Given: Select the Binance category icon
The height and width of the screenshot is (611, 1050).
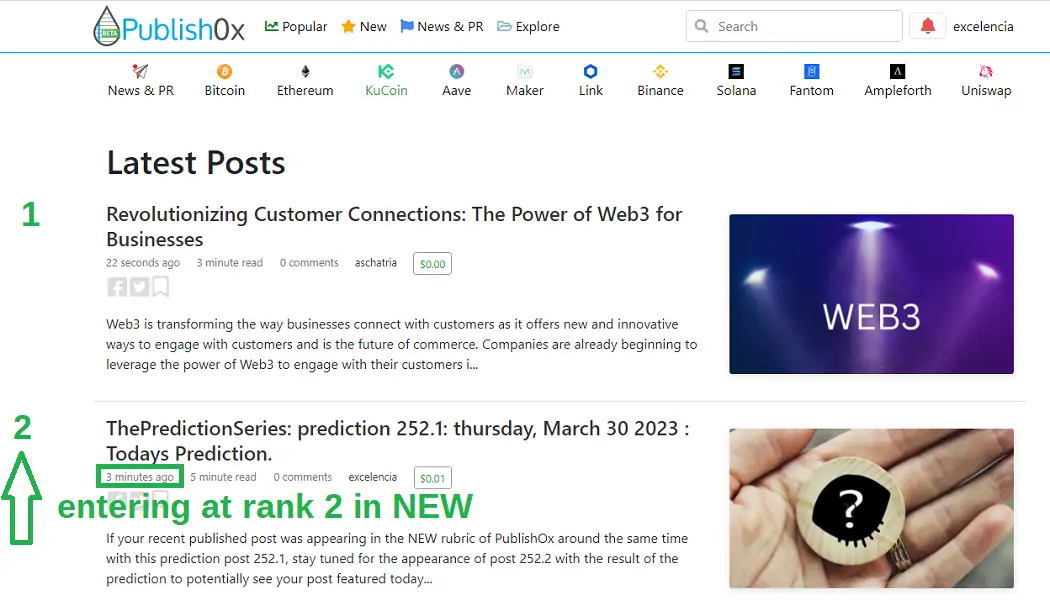Looking at the screenshot, I should click(660, 71).
